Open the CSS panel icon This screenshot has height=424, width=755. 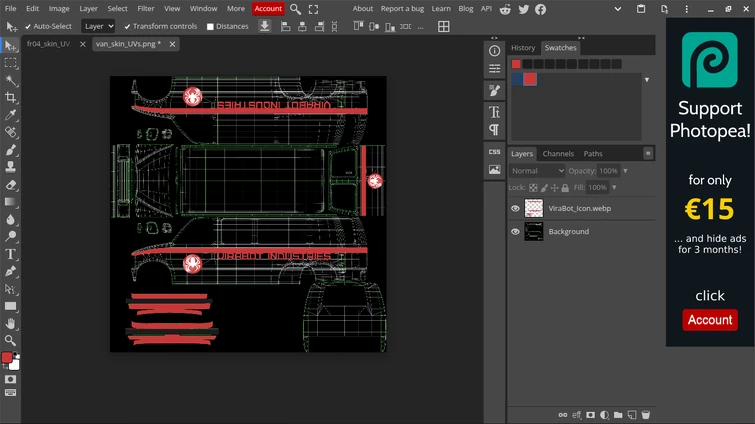click(494, 151)
